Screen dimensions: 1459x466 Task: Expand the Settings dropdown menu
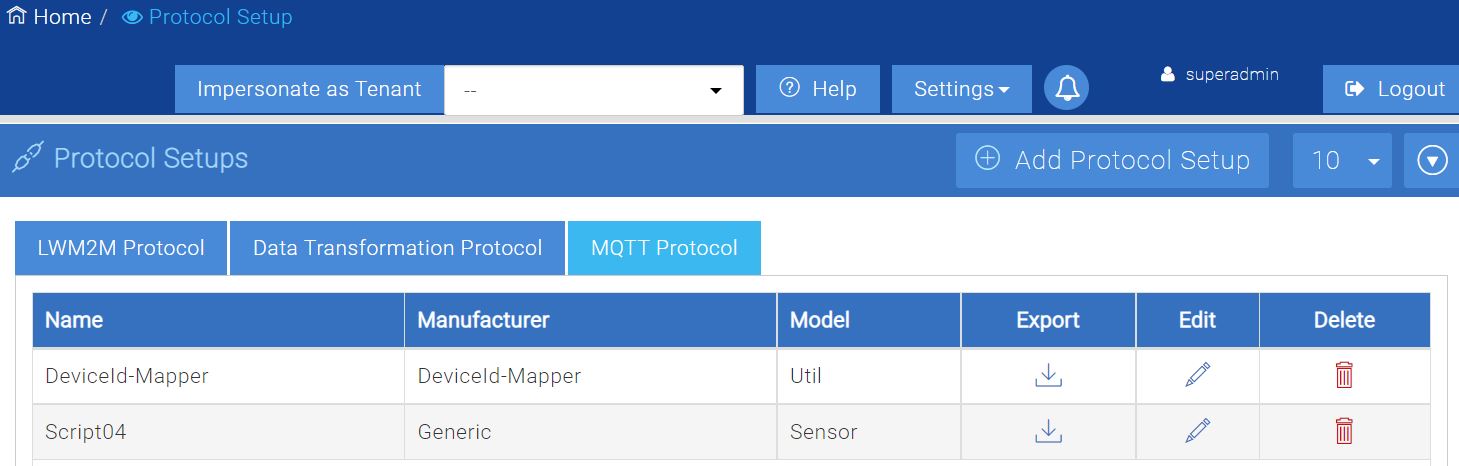coord(961,89)
